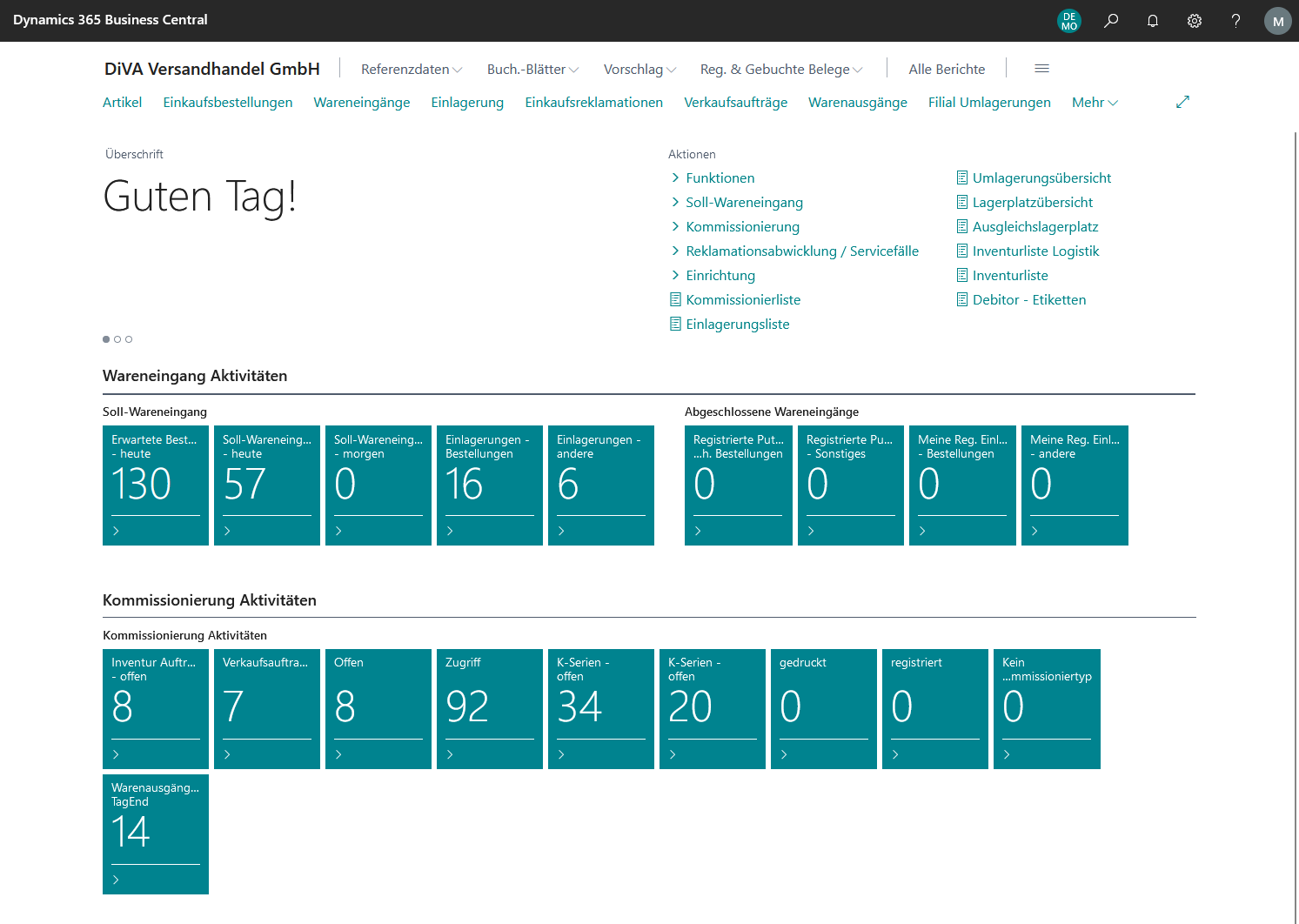Open Meine Reg. Einl... Bestellungen tile
The image size is (1299, 924).
962,485
